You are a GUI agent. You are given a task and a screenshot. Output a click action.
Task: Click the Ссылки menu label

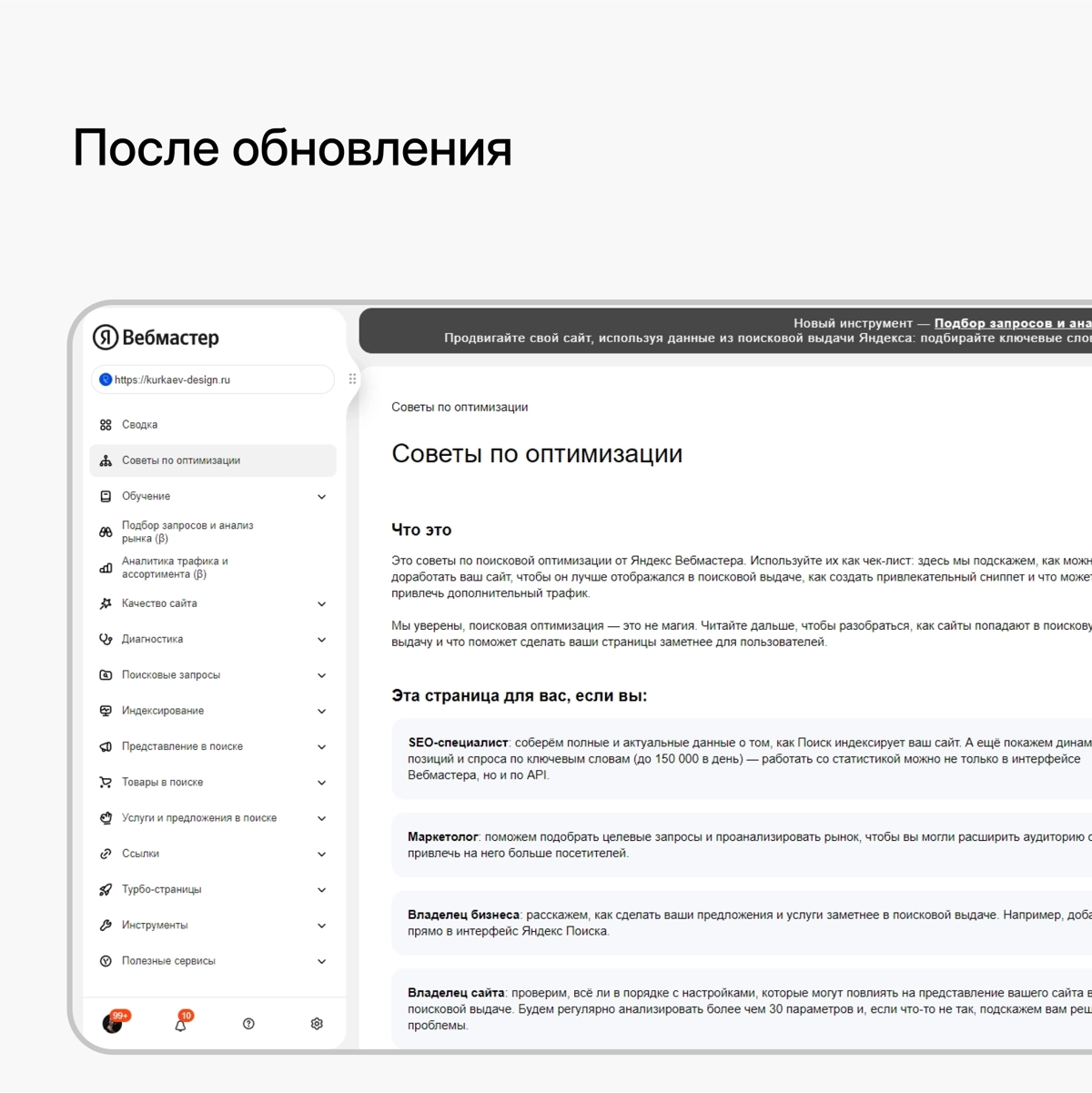tap(140, 854)
